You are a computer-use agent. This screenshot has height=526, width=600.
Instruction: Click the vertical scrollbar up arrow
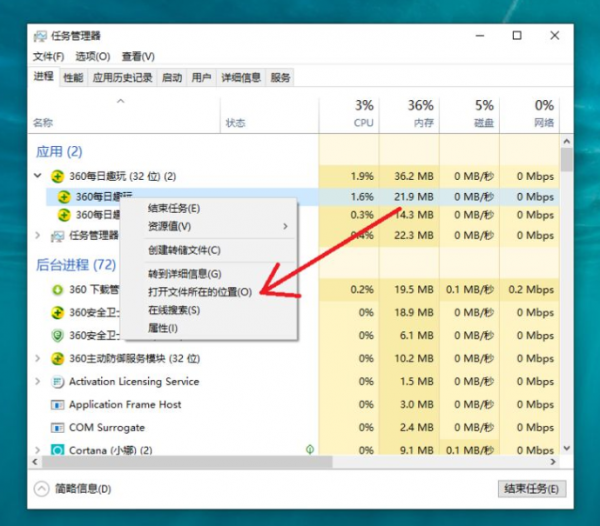[x=567, y=141]
